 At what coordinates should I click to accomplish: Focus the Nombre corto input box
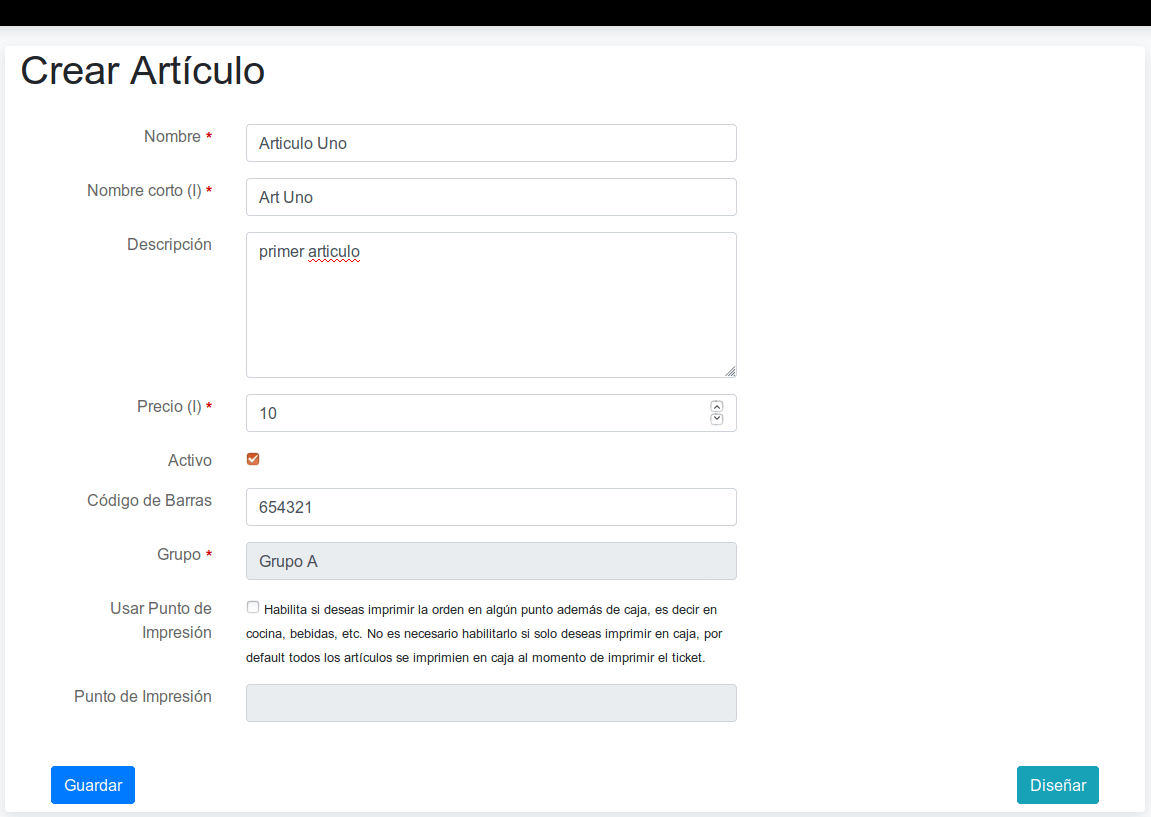[x=490, y=197]
